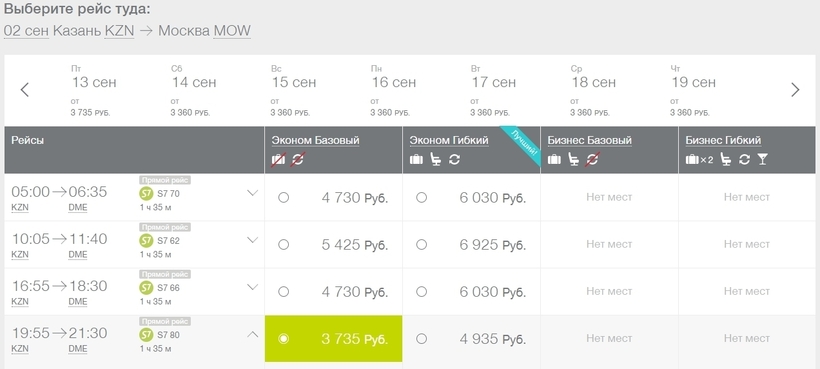The image size is (820, 369).
Task: Click the cocktail glass icon under Бизнес Гибкий
Action: (x=762, y=159)
